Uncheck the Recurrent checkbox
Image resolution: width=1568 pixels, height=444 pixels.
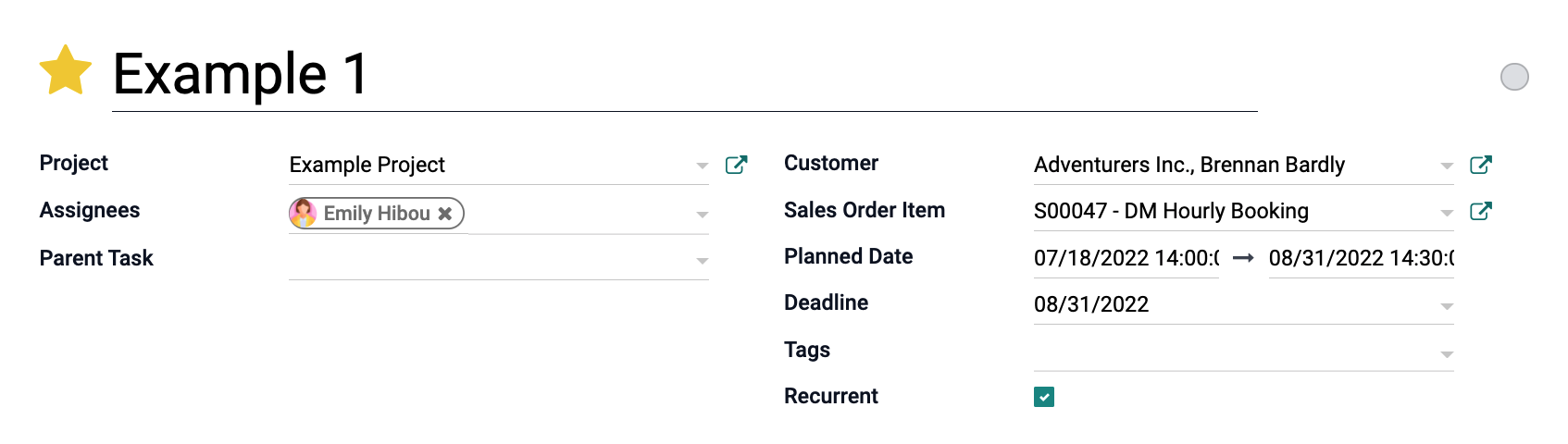click(x=1044, y=397)
